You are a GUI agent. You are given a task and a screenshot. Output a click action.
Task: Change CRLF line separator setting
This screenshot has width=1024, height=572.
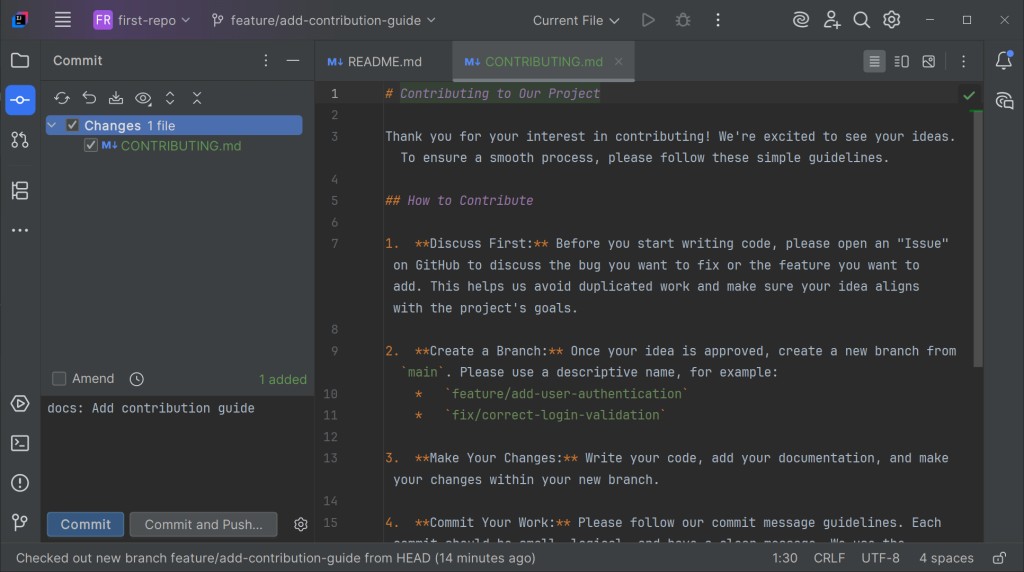coord(829,558)
